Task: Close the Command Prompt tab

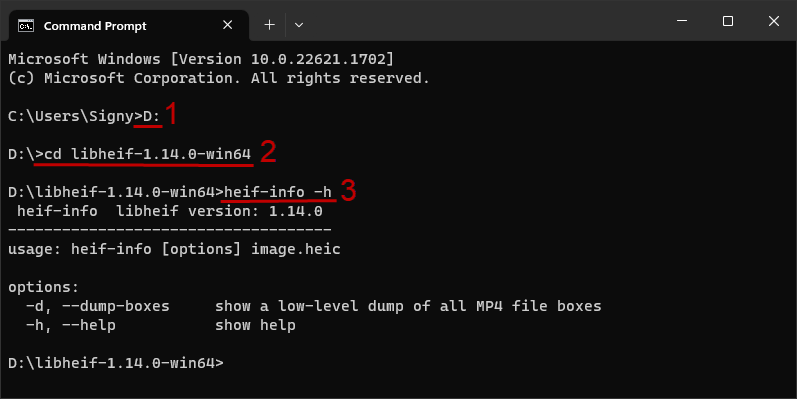Action: (228, 25)
